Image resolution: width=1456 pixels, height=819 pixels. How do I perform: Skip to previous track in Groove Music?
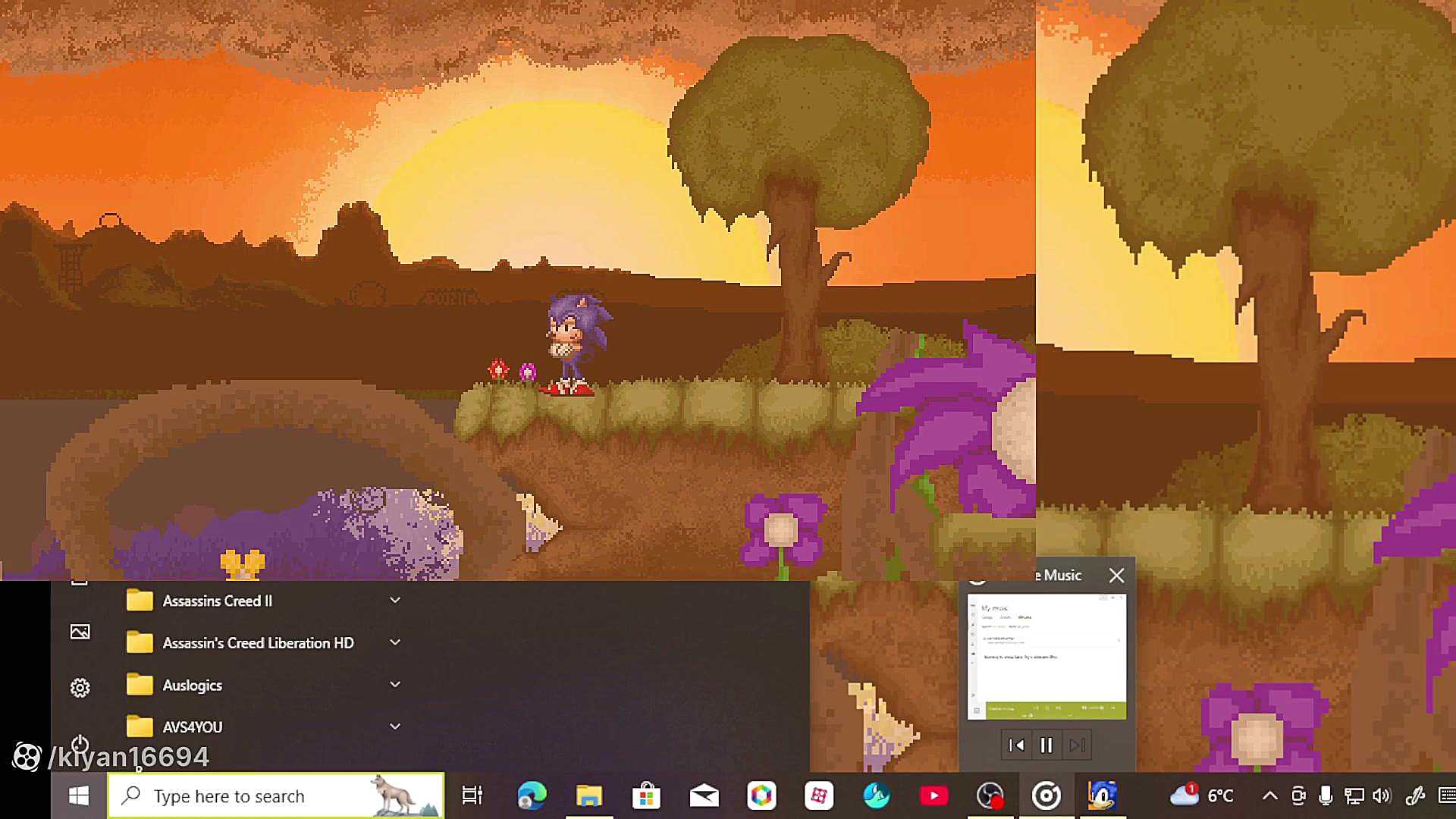point(1016,745)
